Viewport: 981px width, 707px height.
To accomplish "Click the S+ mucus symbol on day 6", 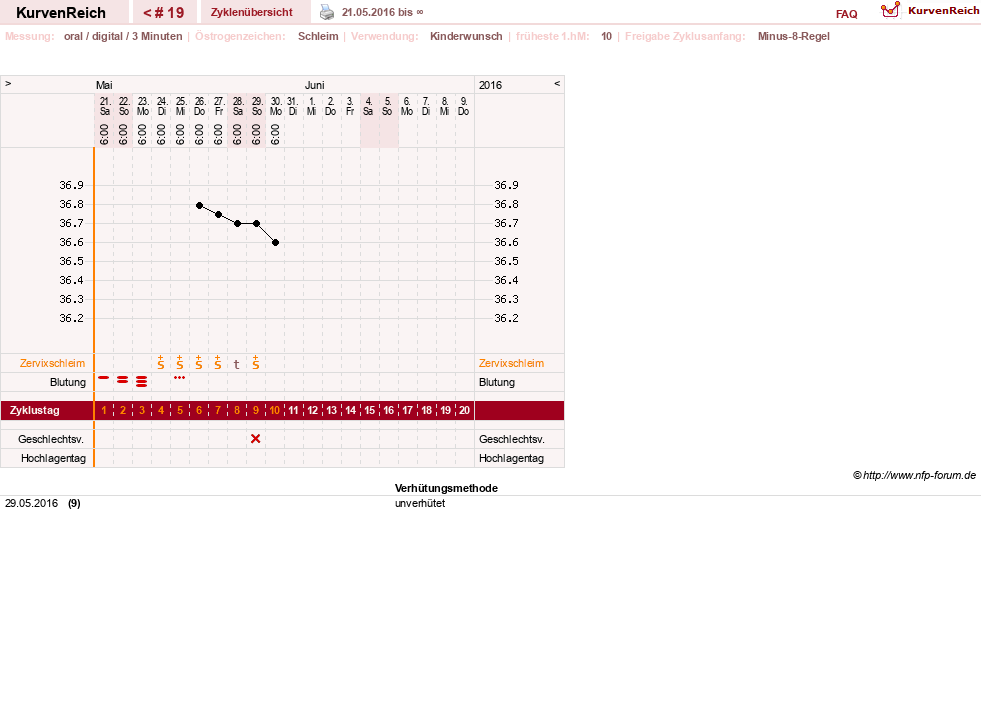I will (199, 362).
